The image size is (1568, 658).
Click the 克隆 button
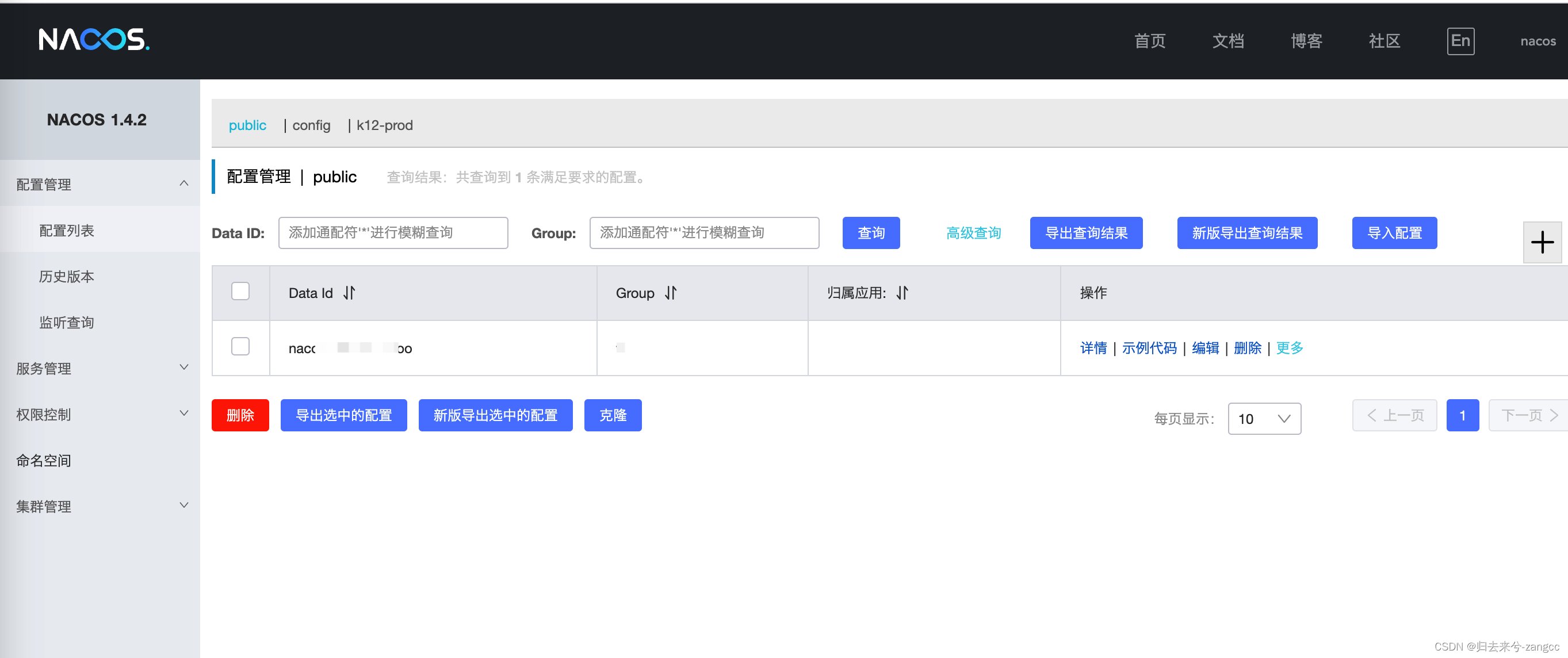tap(613, 415)
